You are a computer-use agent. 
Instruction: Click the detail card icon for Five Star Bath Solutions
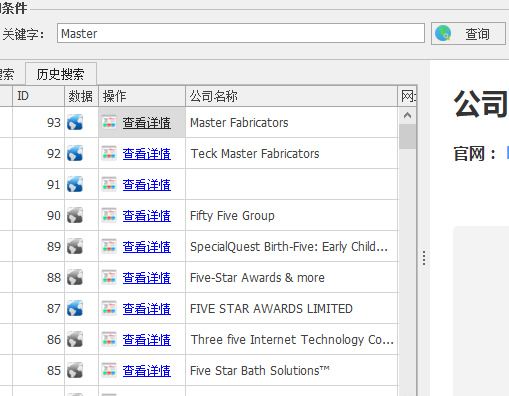[109, 370]
